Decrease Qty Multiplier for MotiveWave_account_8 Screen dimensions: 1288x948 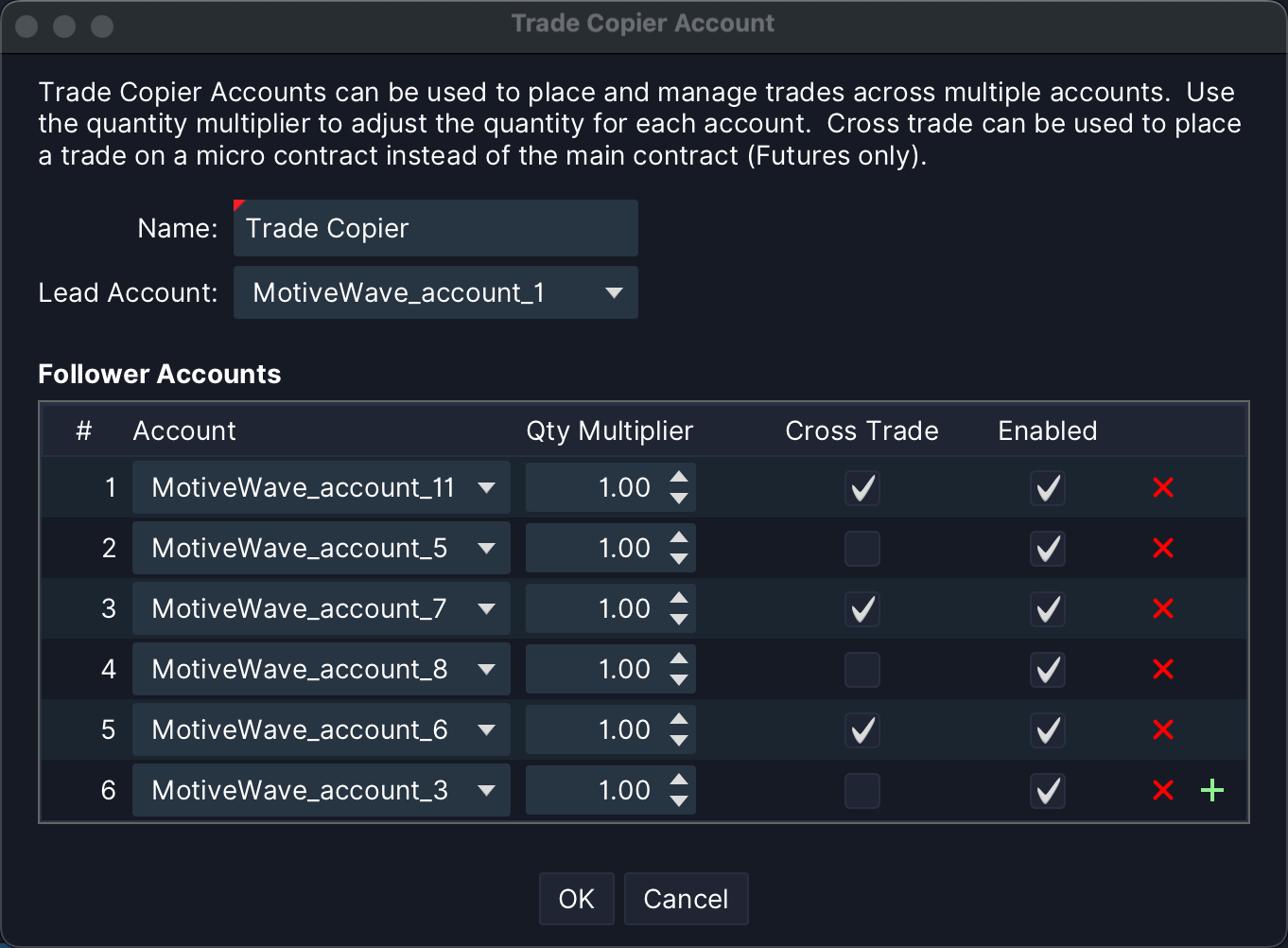point(679,680)
